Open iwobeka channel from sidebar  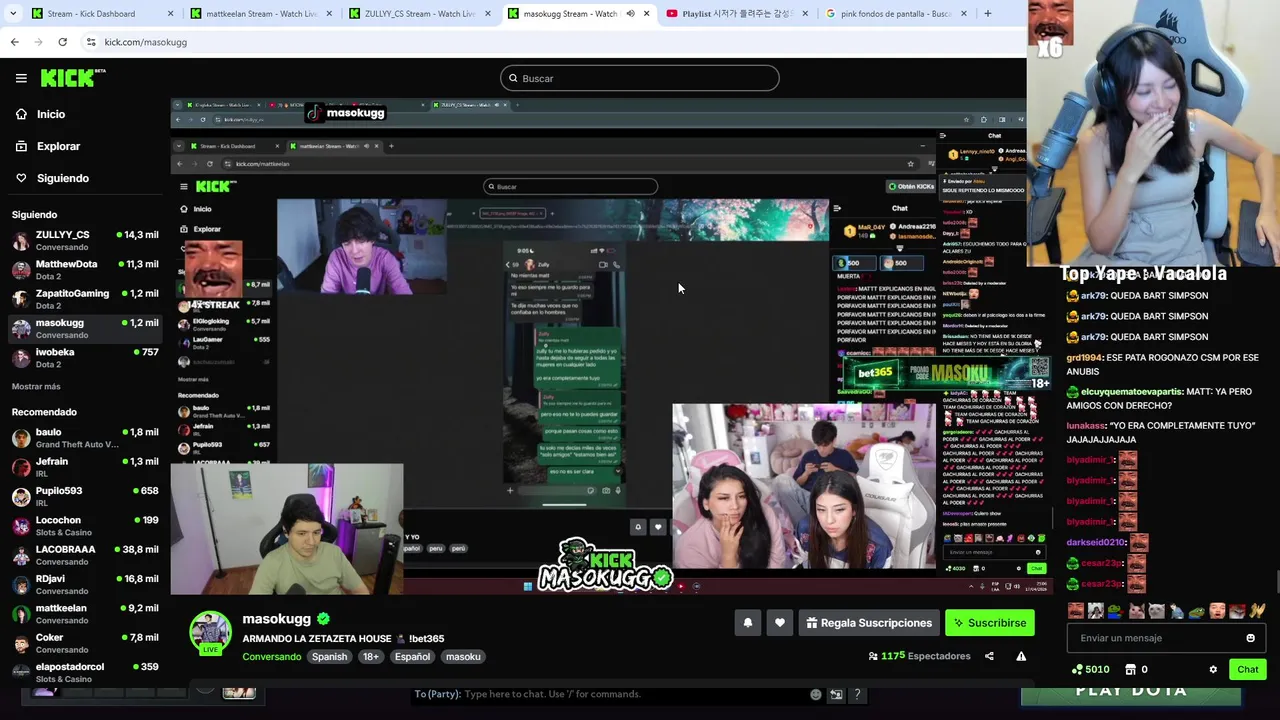(84, 357)
